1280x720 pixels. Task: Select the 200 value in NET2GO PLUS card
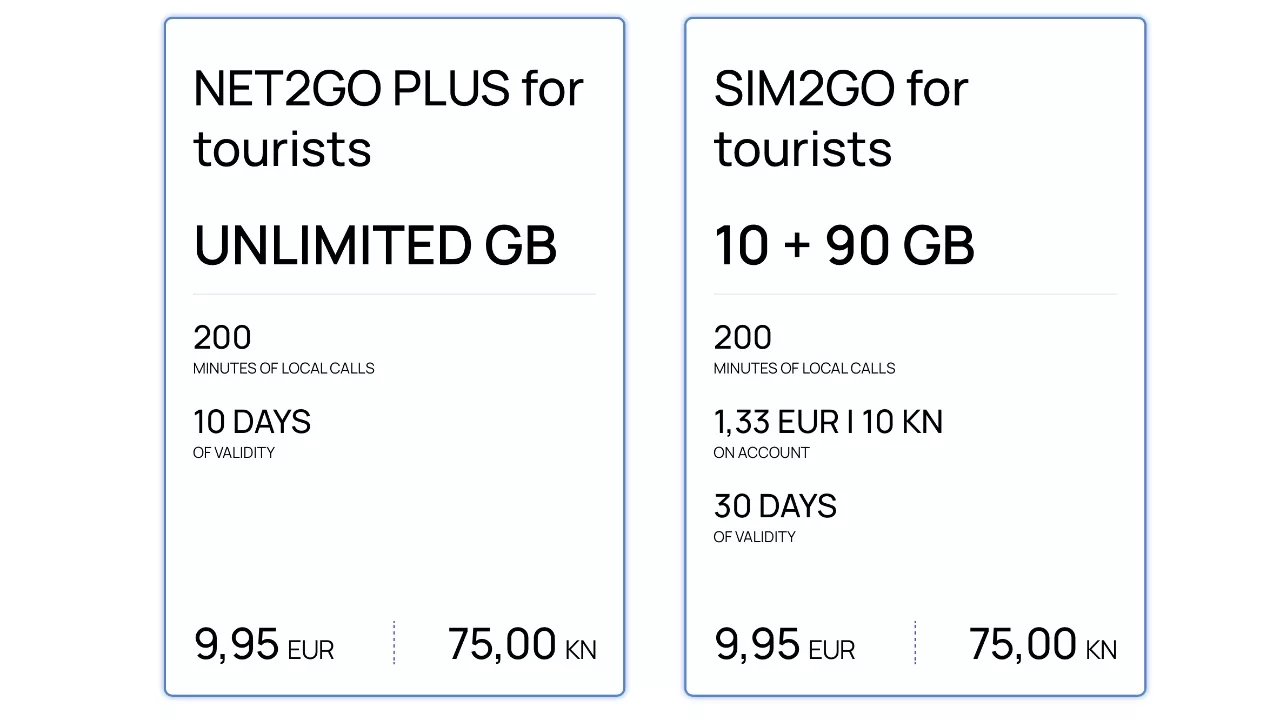point(222,338)
